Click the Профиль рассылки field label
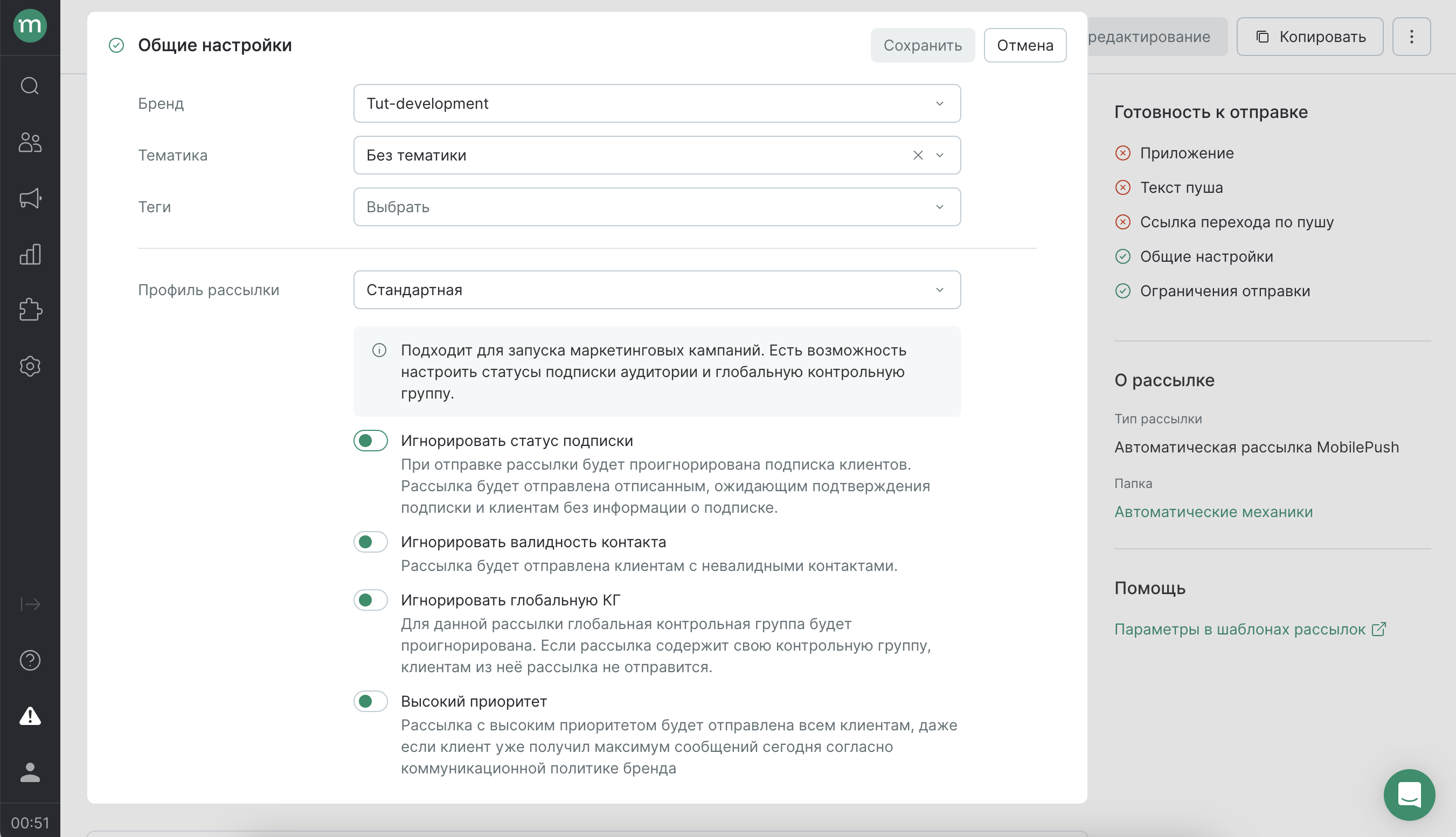 (208, 290)
